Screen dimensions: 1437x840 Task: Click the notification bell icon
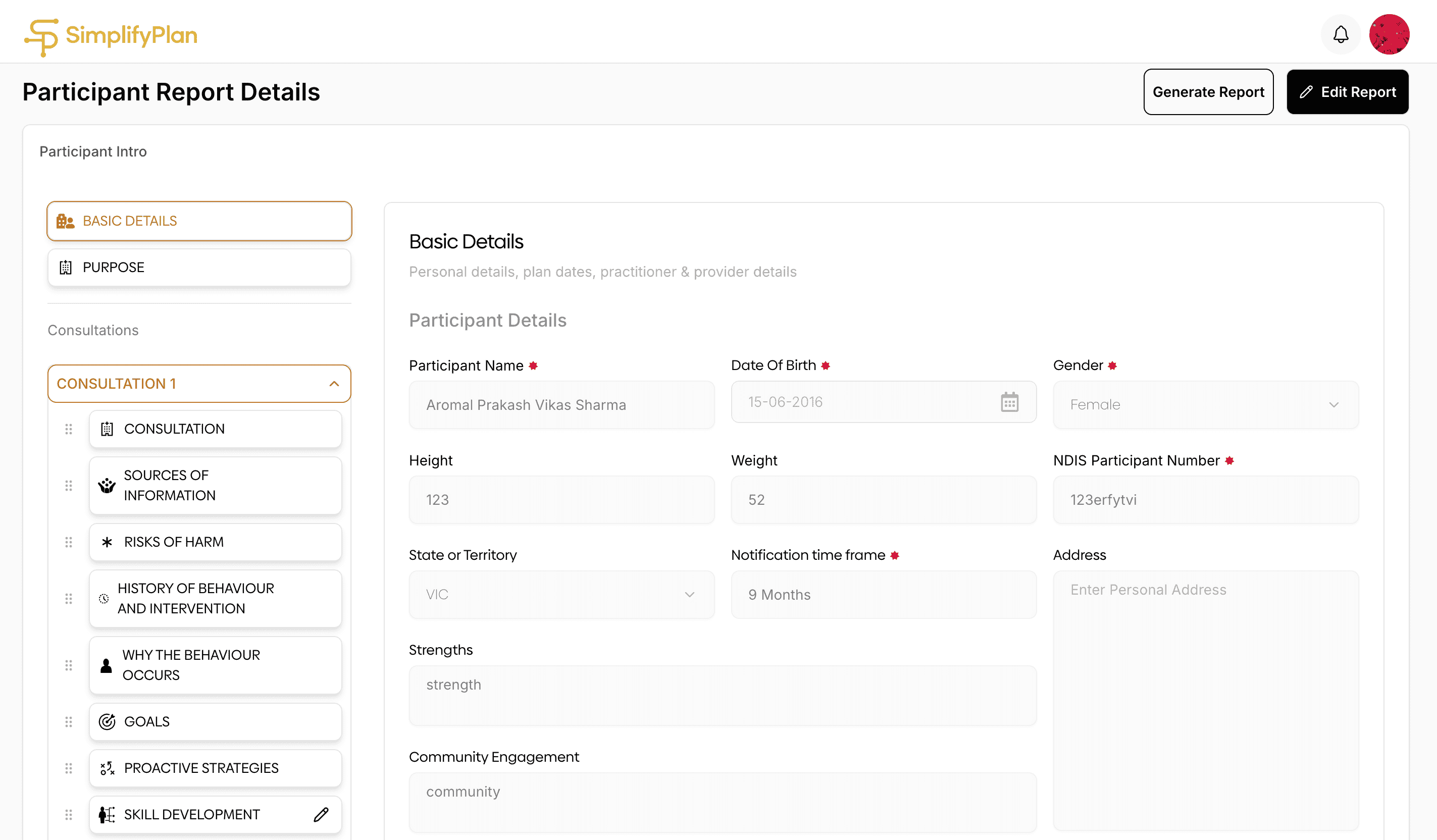[x=1340, y=35]
